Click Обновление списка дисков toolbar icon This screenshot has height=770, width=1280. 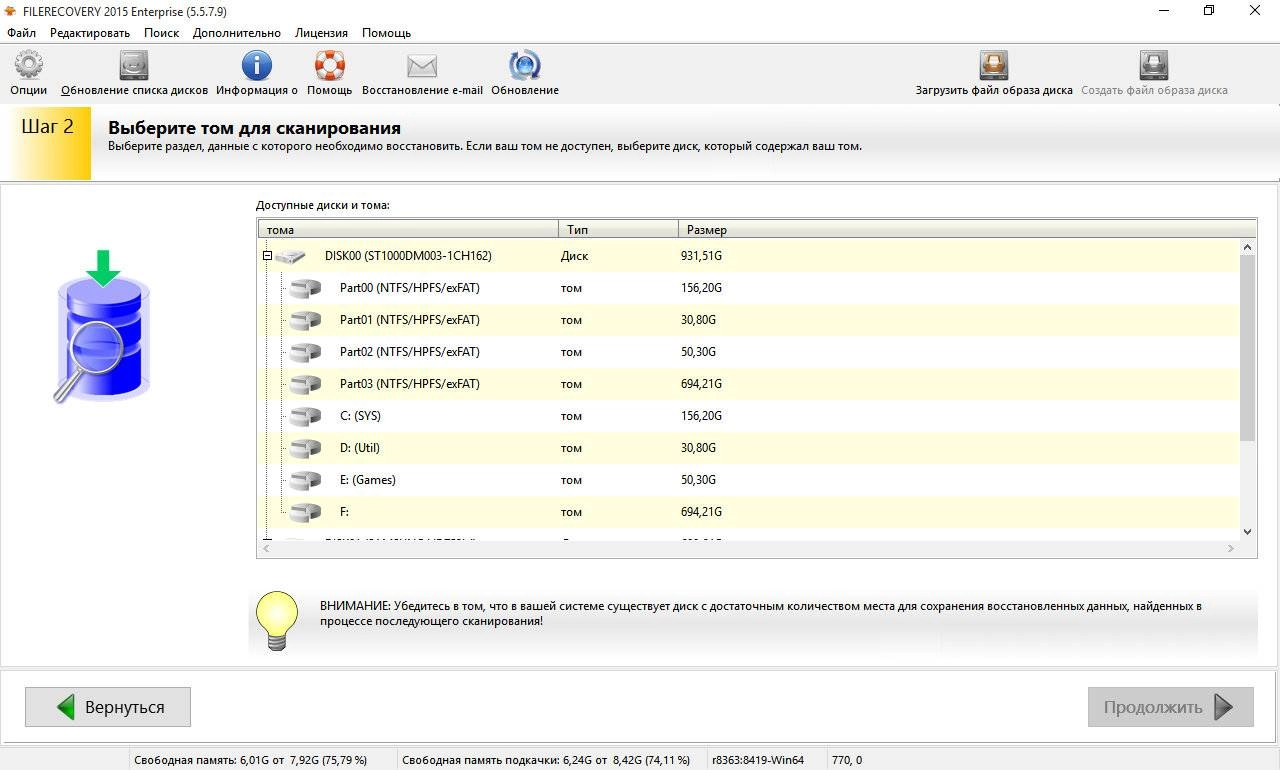pyautogui.click(x=134, y=66)
